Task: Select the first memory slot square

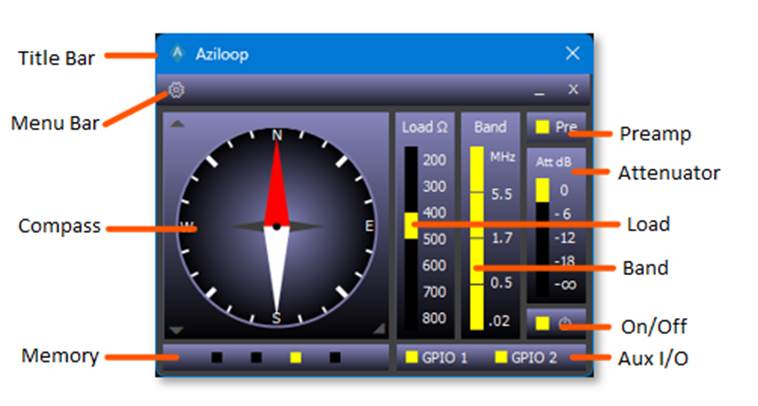Action: click(x=217, y=357)
